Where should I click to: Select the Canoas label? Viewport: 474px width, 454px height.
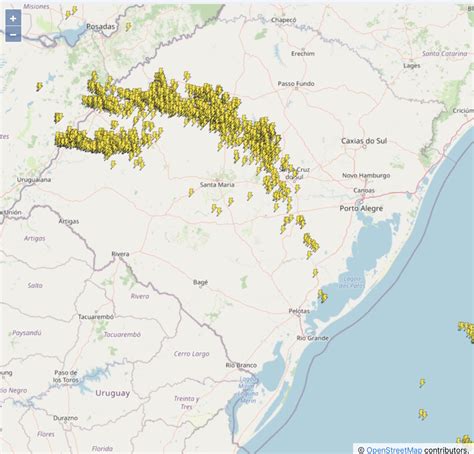click(x=364, y=190)
